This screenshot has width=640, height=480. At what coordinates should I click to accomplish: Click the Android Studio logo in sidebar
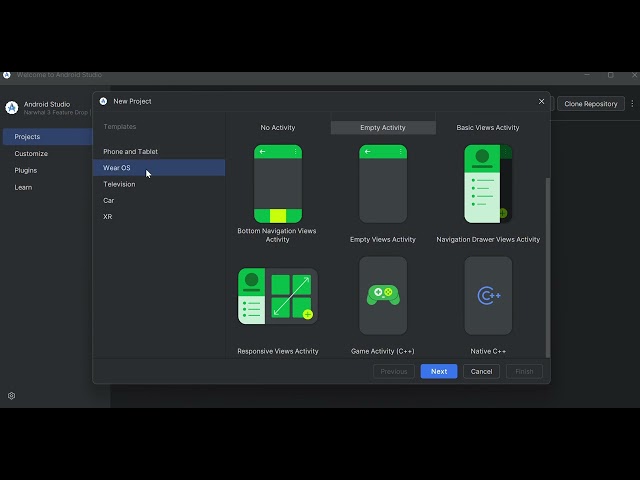[12, 108]
